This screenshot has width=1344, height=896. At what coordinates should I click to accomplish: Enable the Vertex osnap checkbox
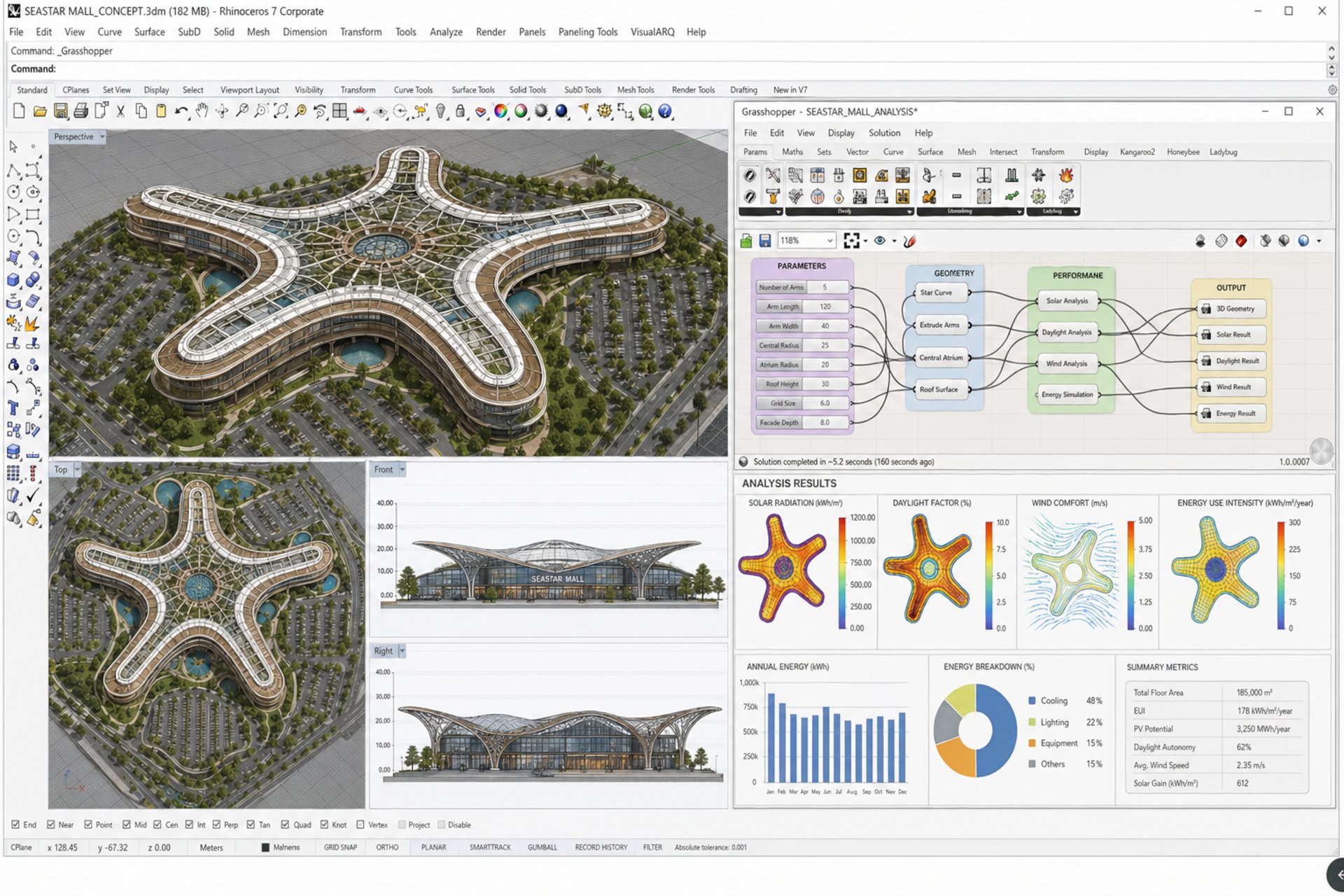360,825
